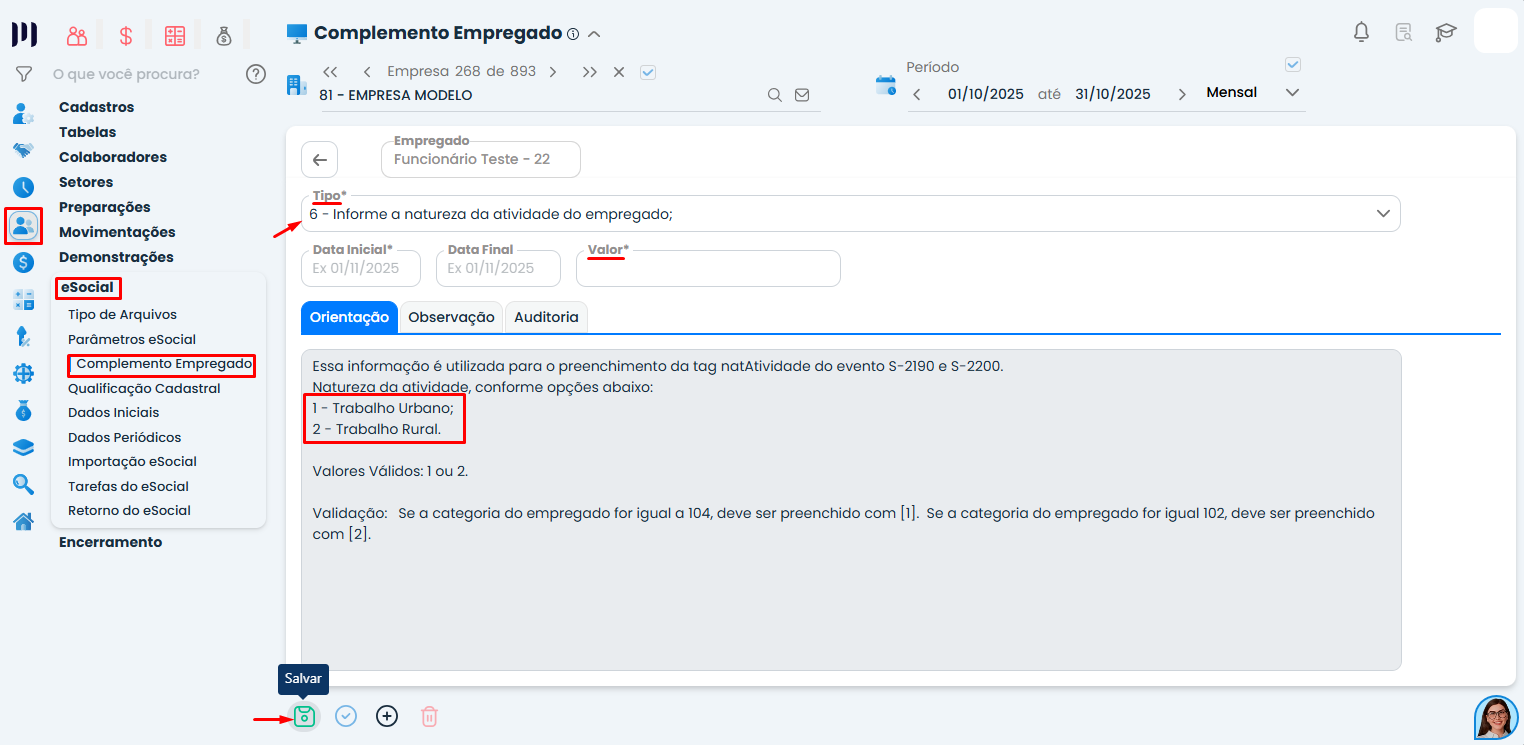
Task: Open Dados Periódicos
Action: point(124,438)
